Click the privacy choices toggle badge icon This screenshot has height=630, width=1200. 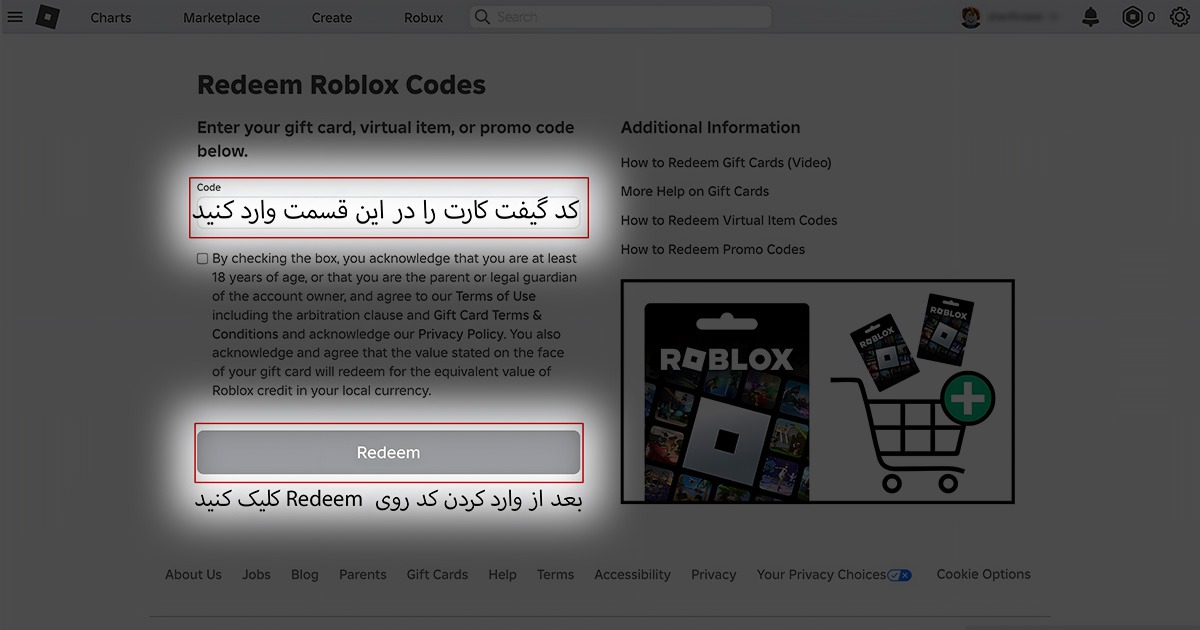[900, 575]
